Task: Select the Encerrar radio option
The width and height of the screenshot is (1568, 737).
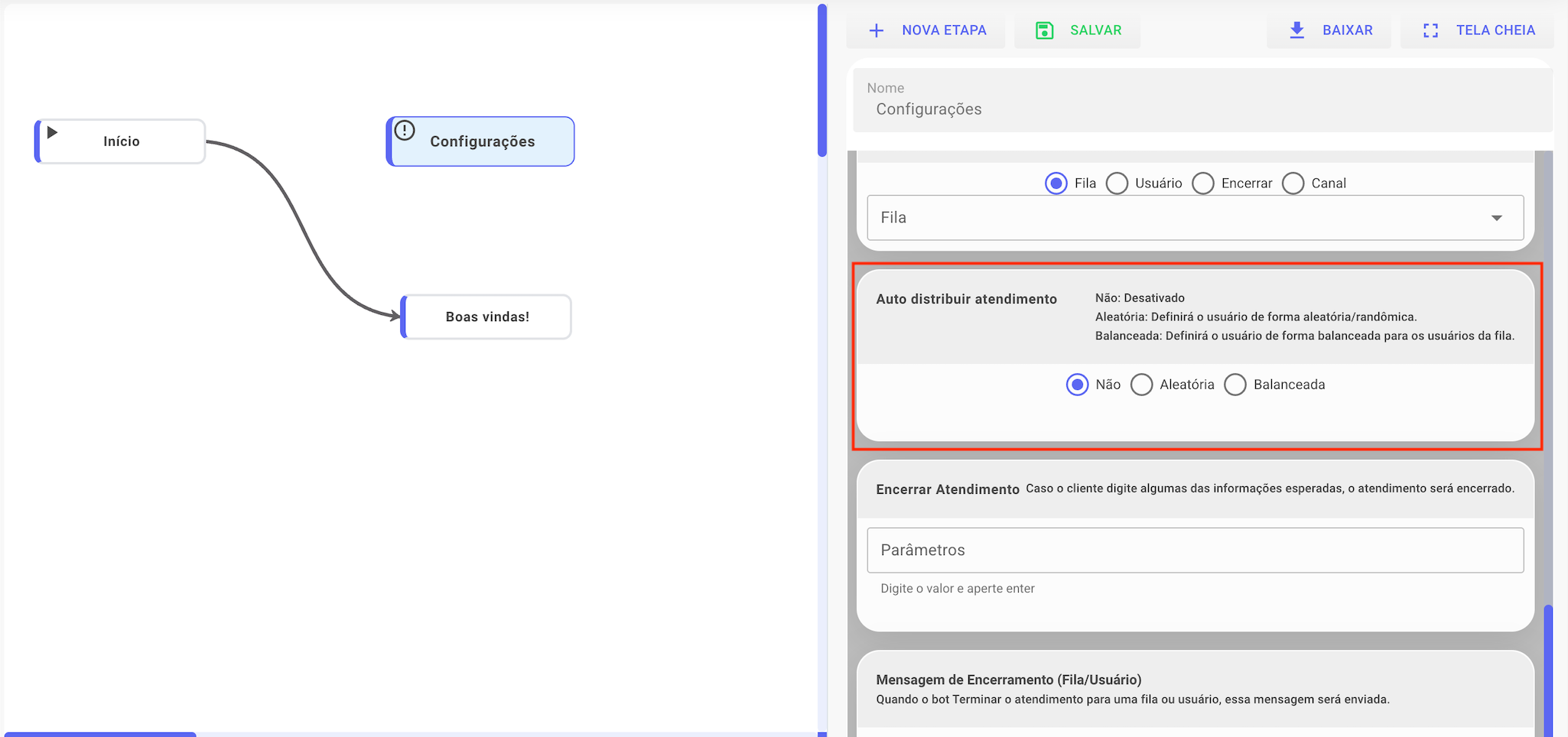Action: (1203, 183)
